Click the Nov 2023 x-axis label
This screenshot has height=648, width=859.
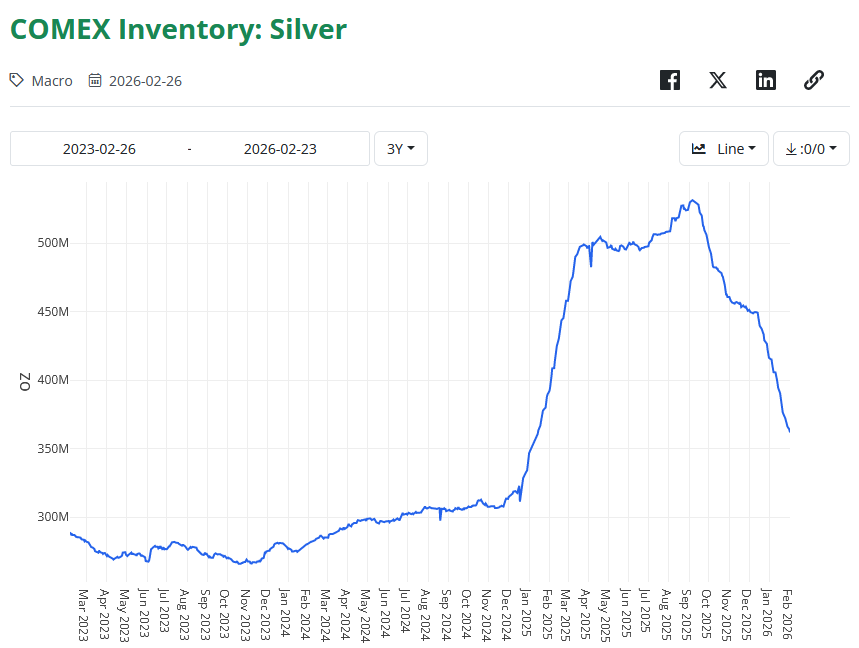pos(244,615)
